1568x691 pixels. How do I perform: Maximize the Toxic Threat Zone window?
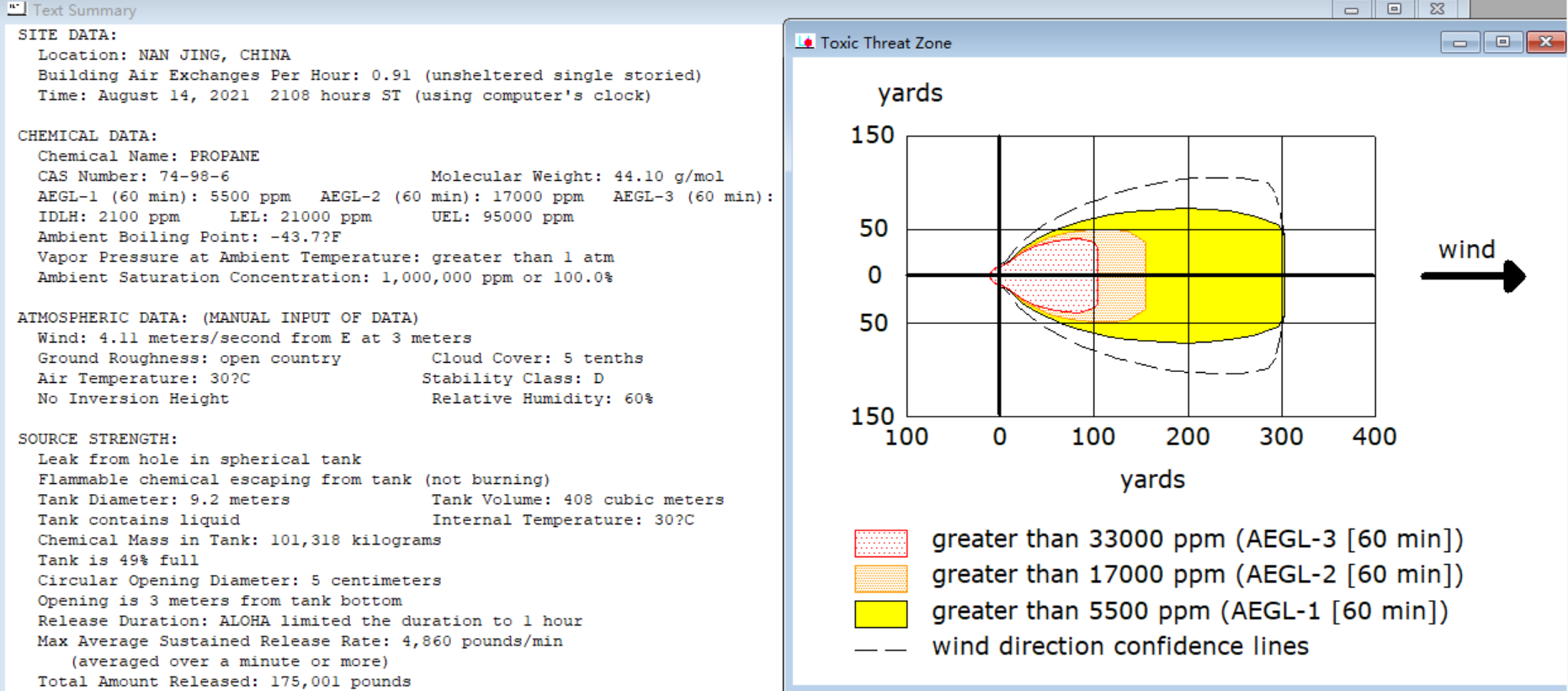tap(1502, 42)
